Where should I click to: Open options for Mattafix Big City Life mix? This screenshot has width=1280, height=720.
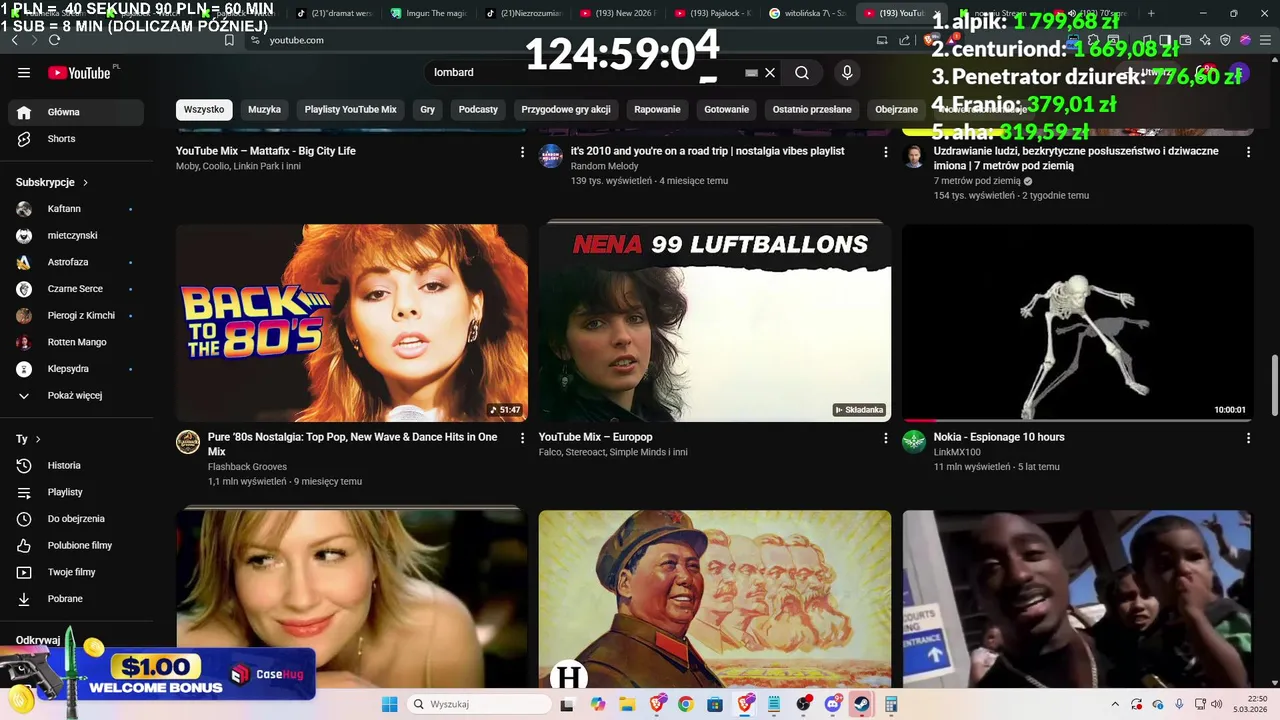(x=522, y=152)
